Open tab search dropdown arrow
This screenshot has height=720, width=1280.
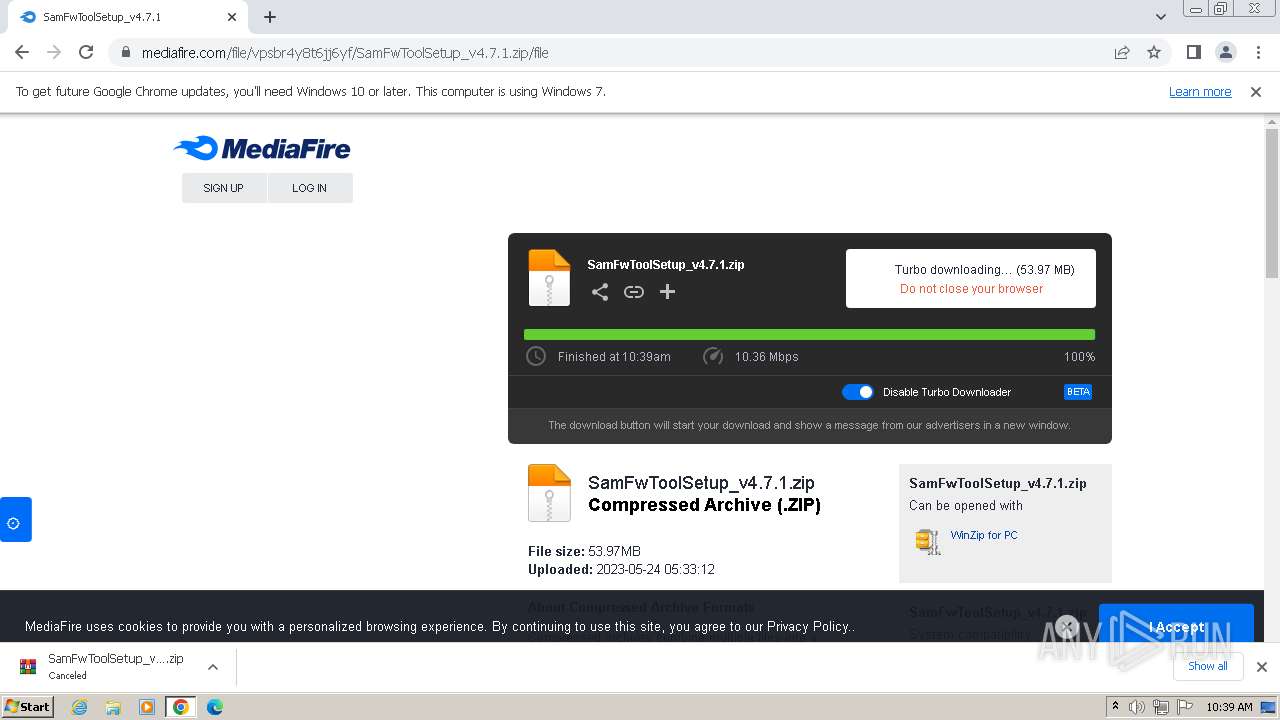1161,17
